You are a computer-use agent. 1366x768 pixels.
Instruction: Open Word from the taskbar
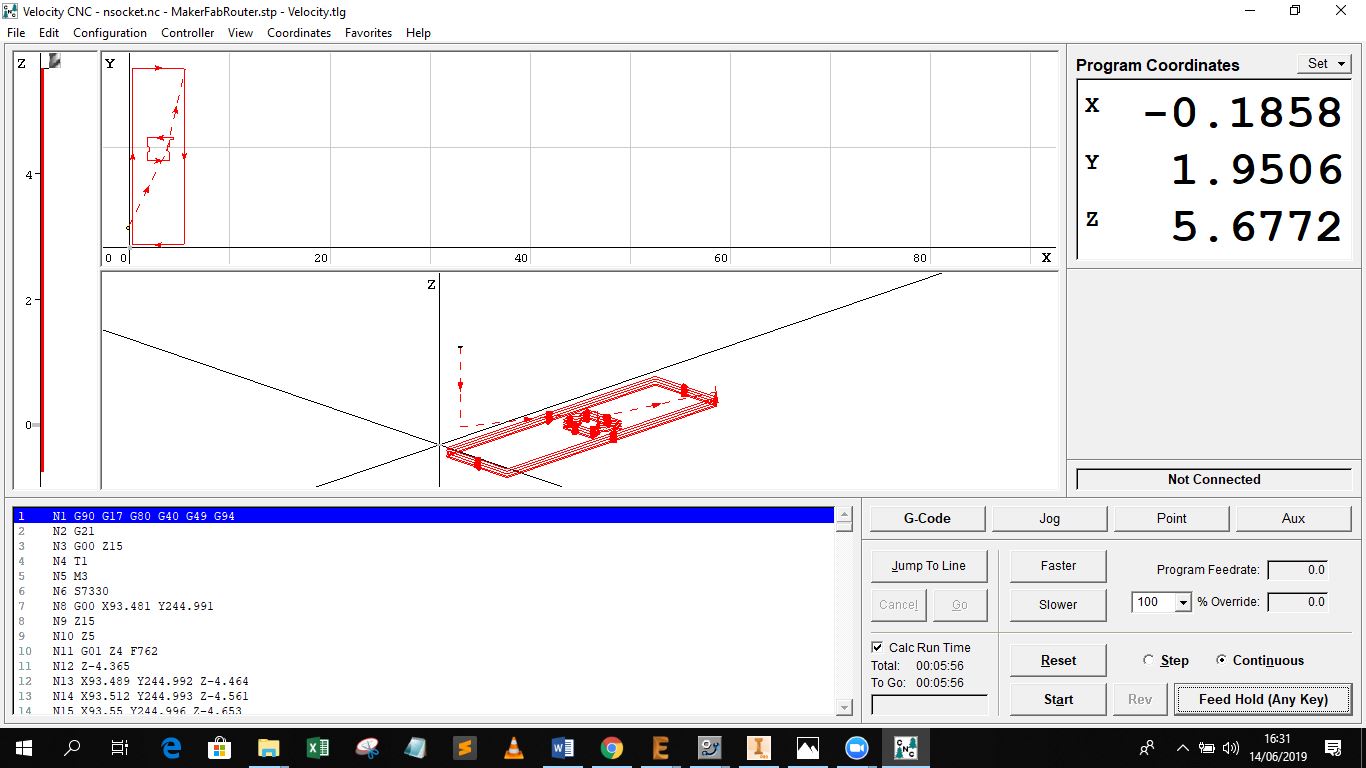[562, 747]
